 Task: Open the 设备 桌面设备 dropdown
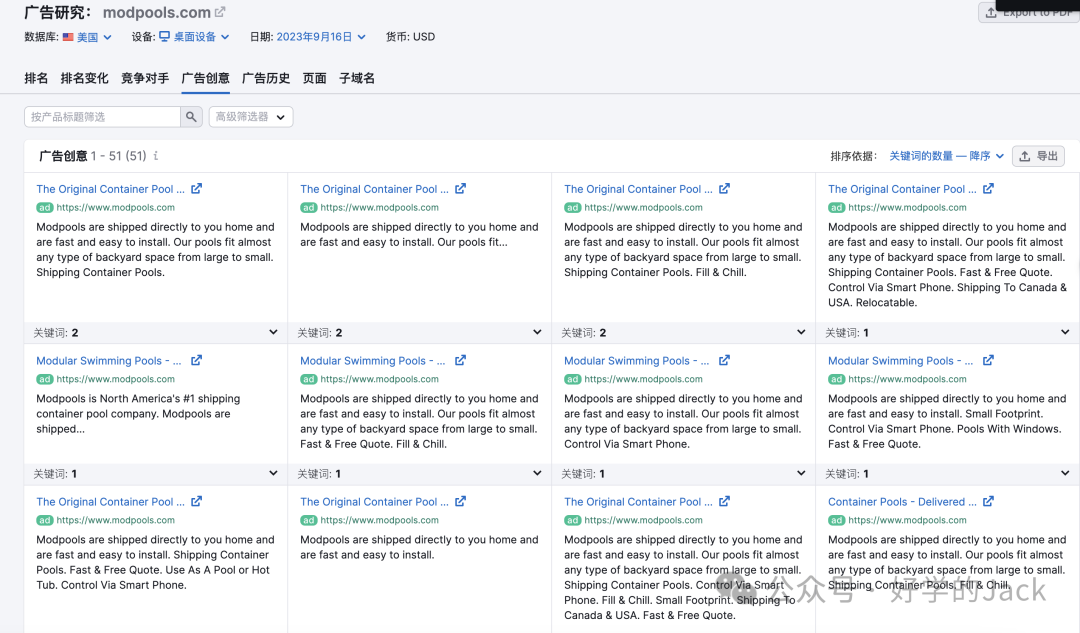coord(194,37)
